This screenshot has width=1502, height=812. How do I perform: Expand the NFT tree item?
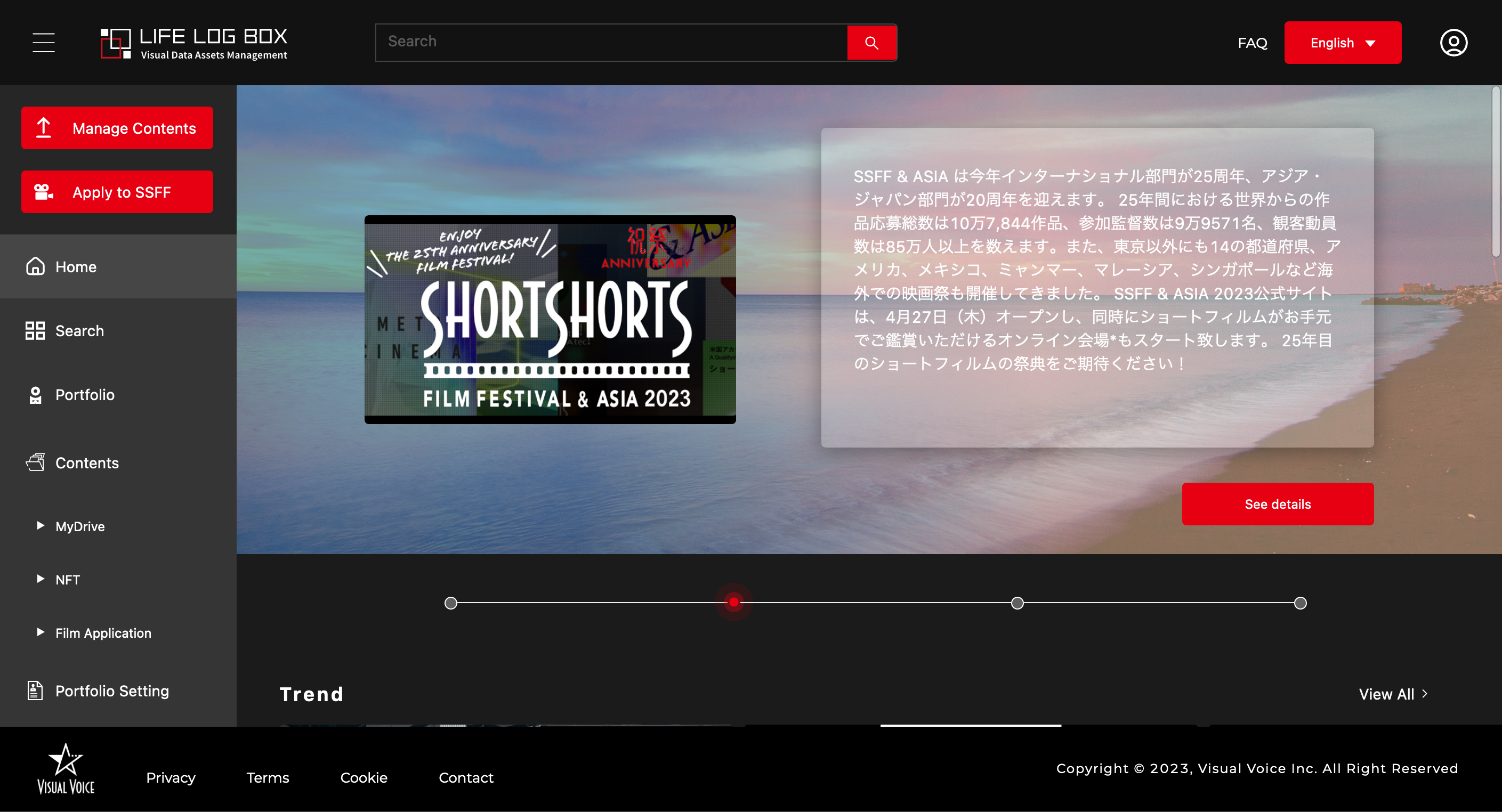coord(40,579)
